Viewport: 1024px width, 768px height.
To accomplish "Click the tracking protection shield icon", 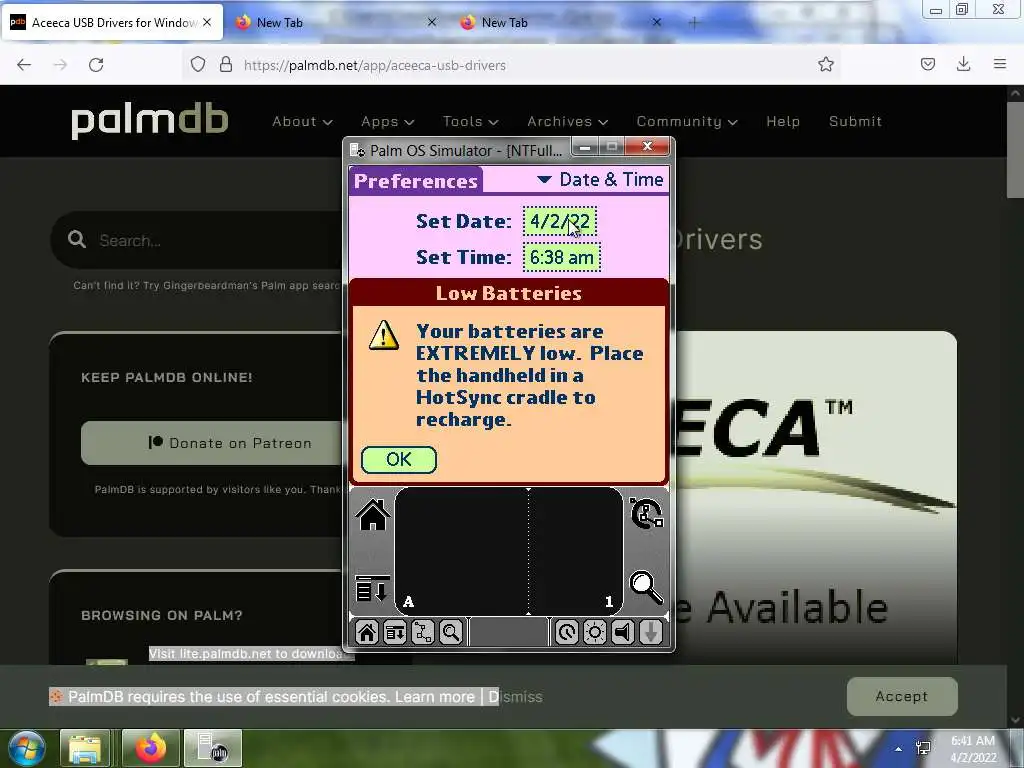I will [x=198, y=65].
